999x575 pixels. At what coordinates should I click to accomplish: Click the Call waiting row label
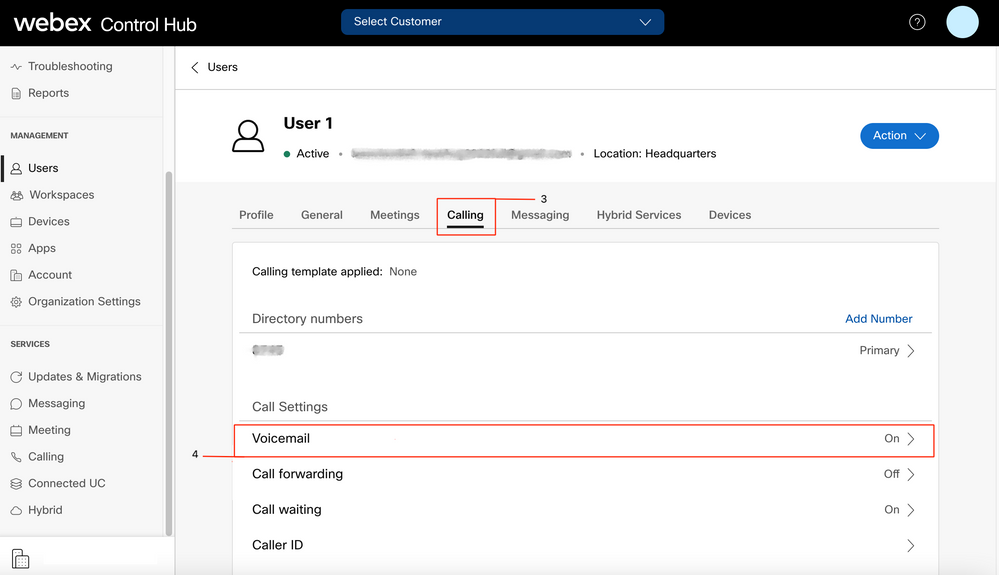(x=287, y=510)
